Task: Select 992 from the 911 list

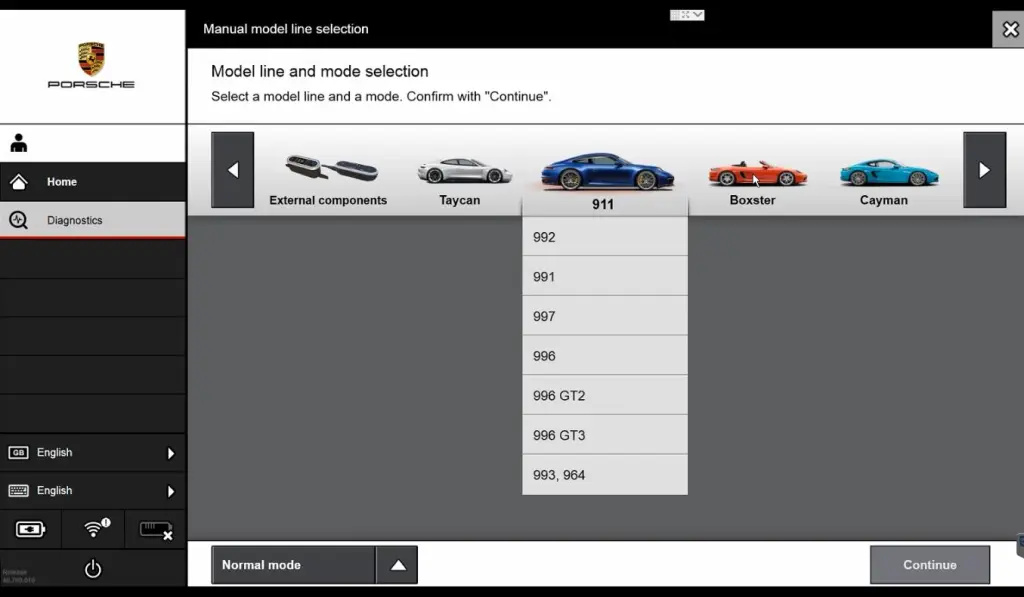Action: 604,237
